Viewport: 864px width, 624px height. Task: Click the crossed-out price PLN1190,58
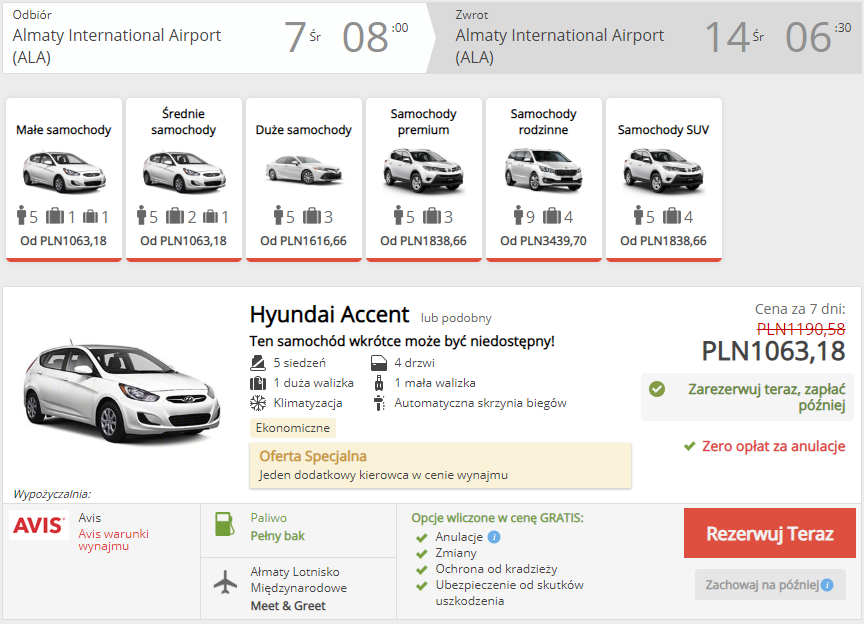(x=801, y=329)
